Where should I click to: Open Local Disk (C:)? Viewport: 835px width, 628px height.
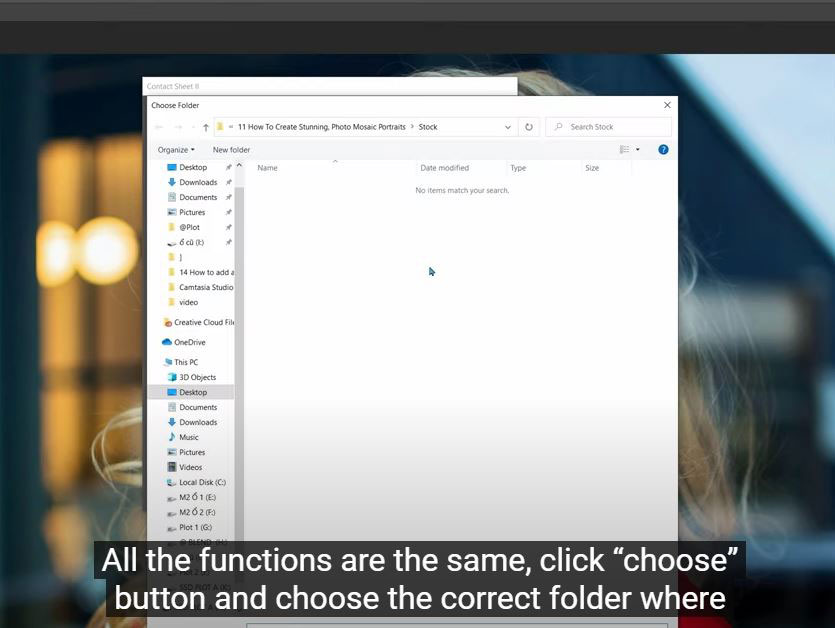[x=202, y=482]
